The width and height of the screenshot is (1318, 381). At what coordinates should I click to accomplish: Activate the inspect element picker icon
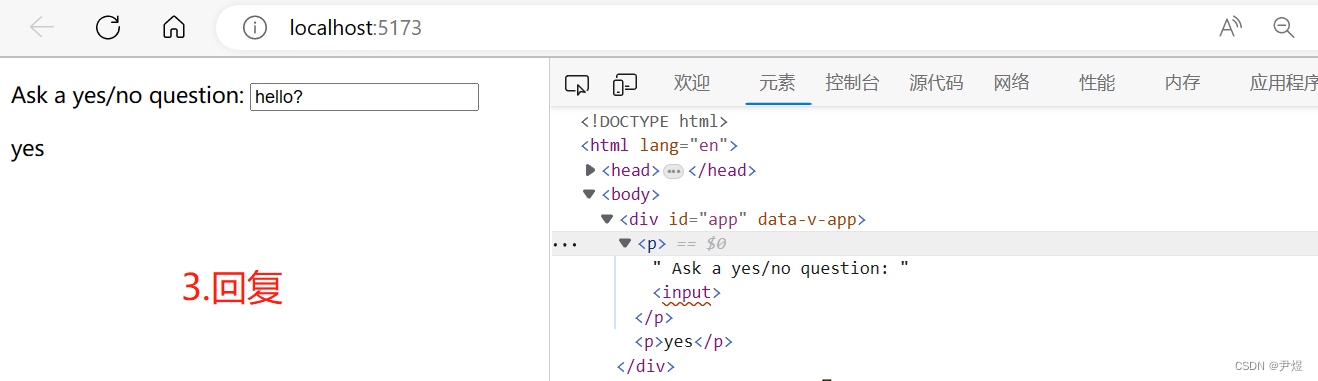(x=577, y=84)
